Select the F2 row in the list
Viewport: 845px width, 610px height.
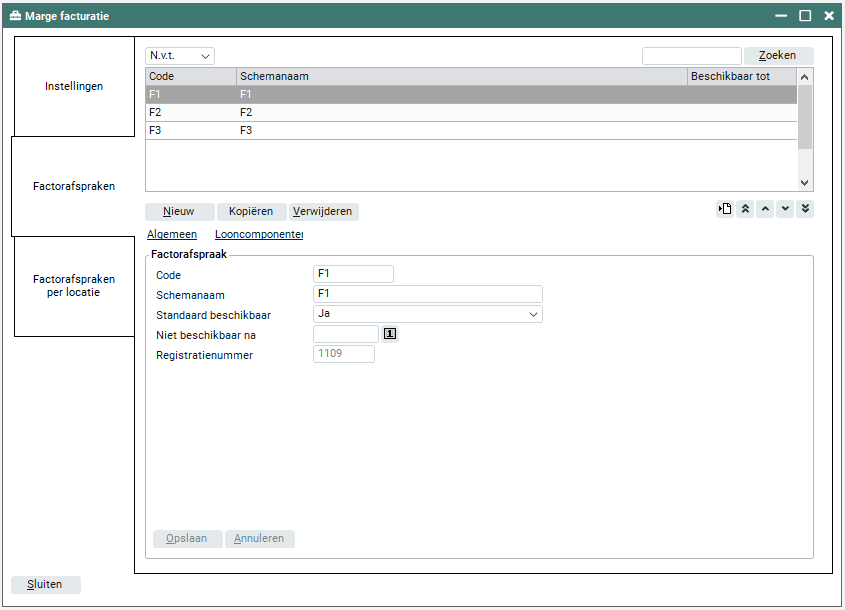[471, 112]
